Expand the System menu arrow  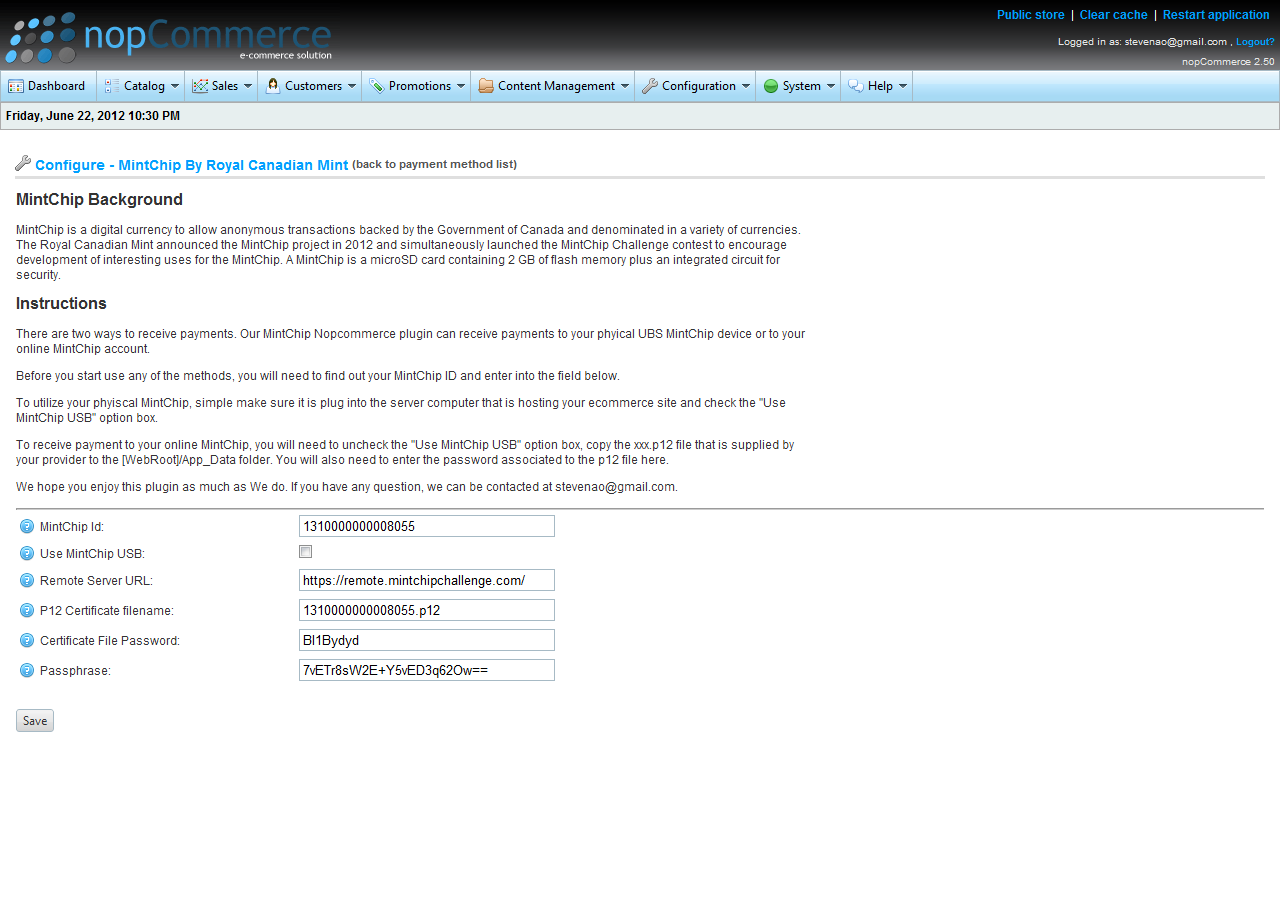pos(831,86)
